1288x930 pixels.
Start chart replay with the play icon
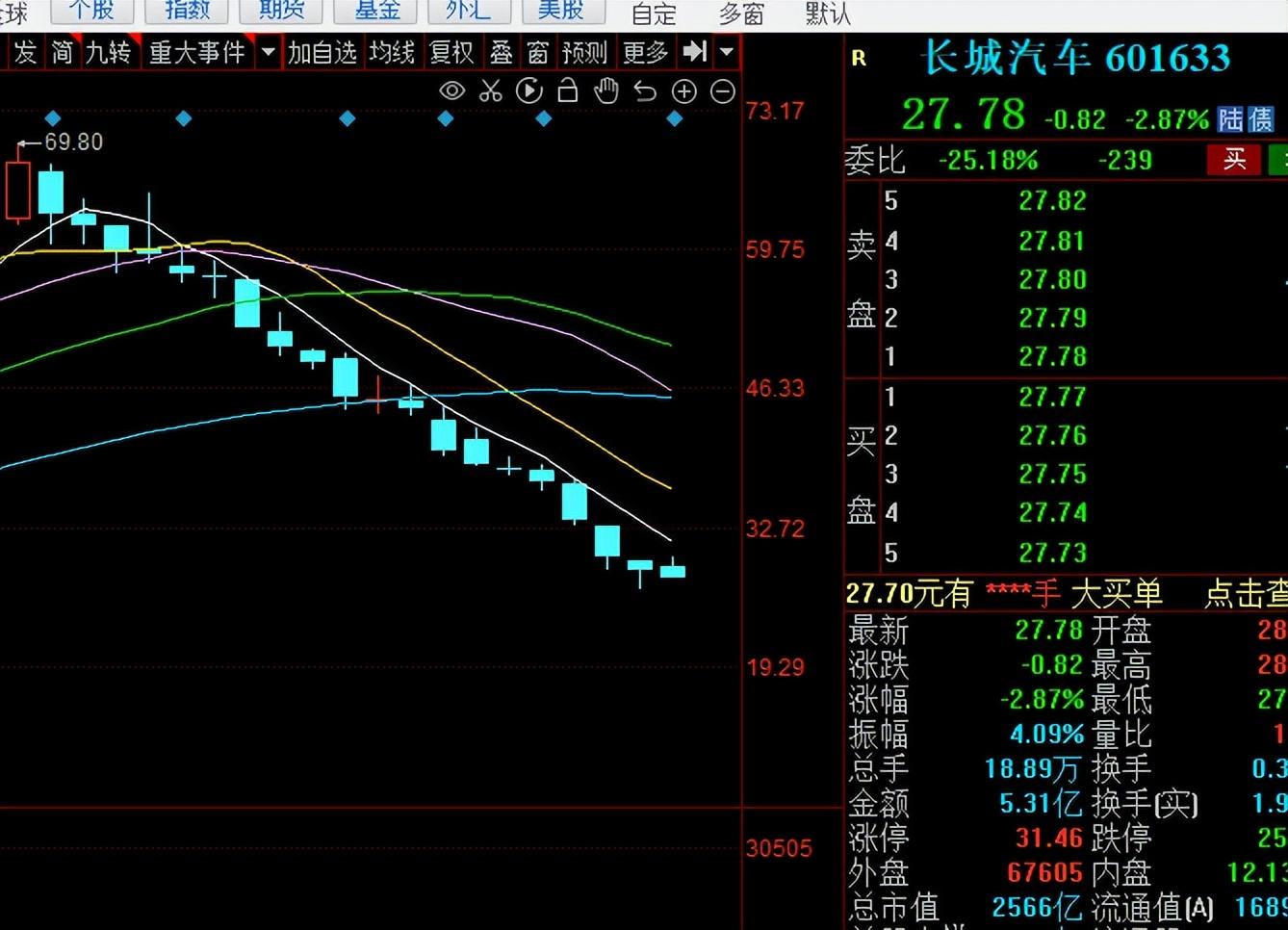[x=529, y=91]
